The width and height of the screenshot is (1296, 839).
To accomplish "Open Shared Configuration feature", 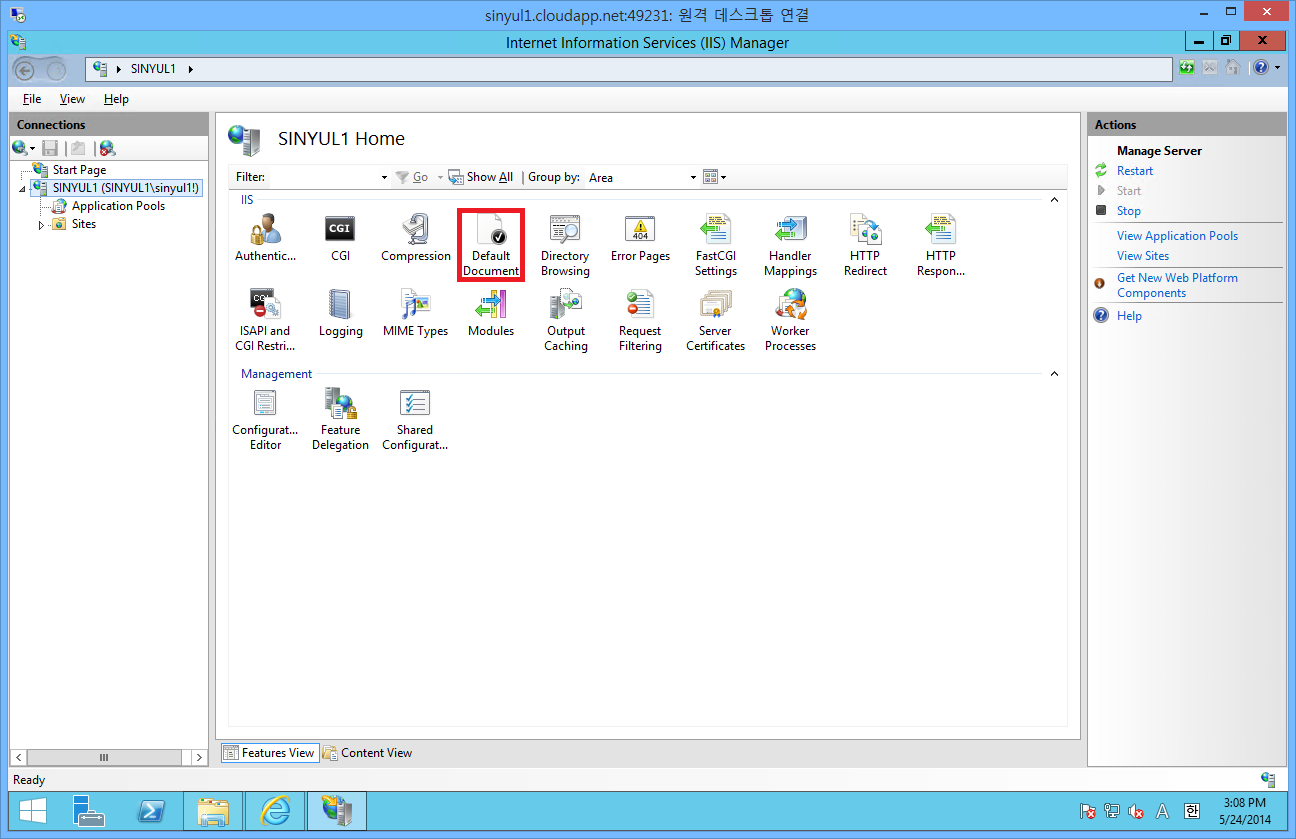I will [x=415, y=420].
